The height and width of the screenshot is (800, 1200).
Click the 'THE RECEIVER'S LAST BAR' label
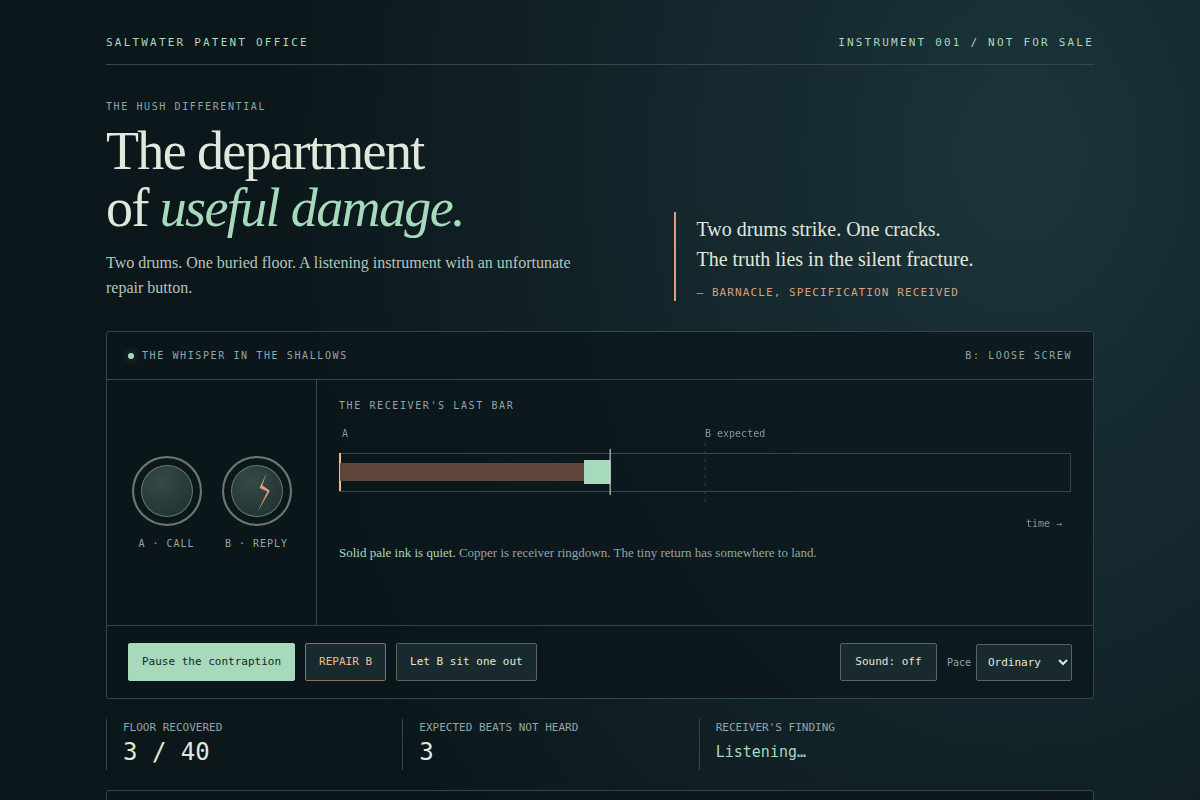click(x=426, y=406)
